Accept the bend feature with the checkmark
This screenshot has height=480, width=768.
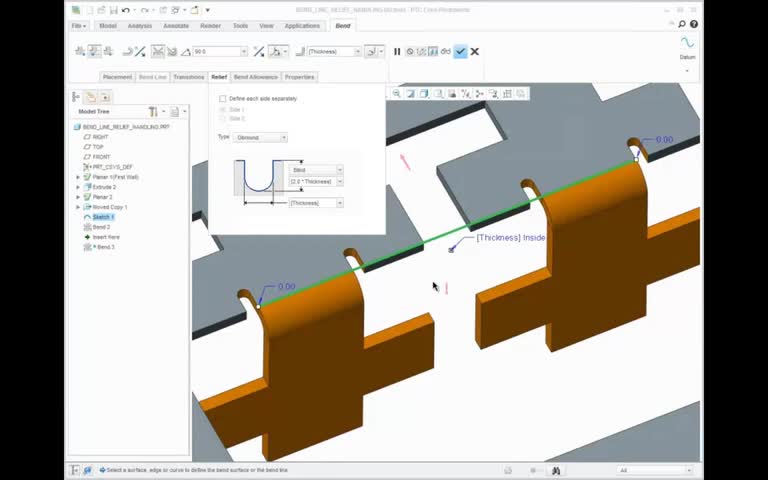click(x=460, y=51)
